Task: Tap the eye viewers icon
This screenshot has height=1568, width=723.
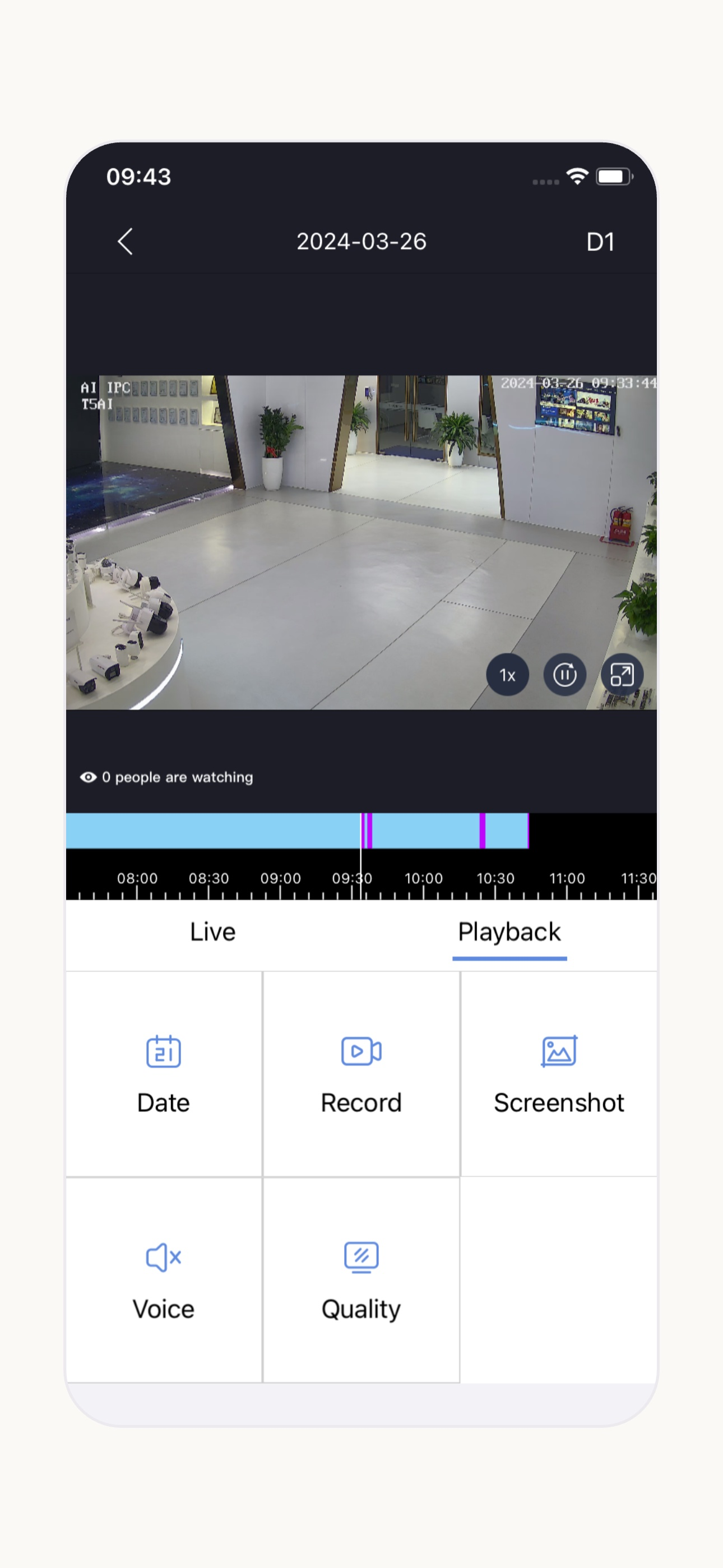Action: click(x=88, y=777)
